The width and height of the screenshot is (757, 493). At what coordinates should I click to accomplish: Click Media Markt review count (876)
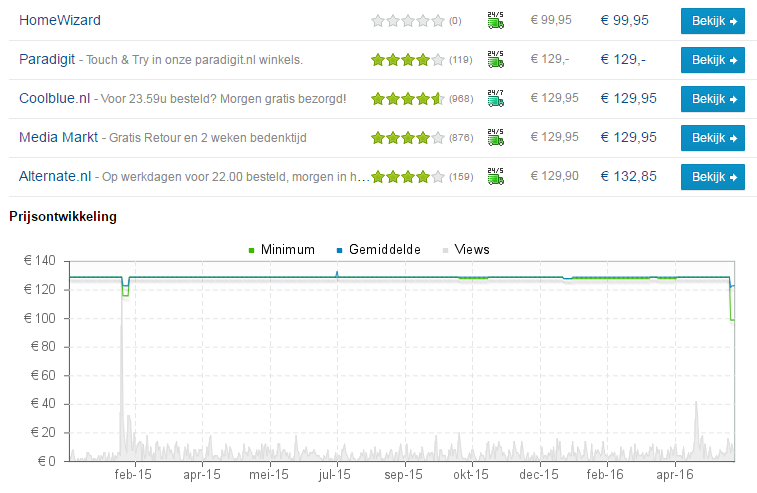coord(461,138)
